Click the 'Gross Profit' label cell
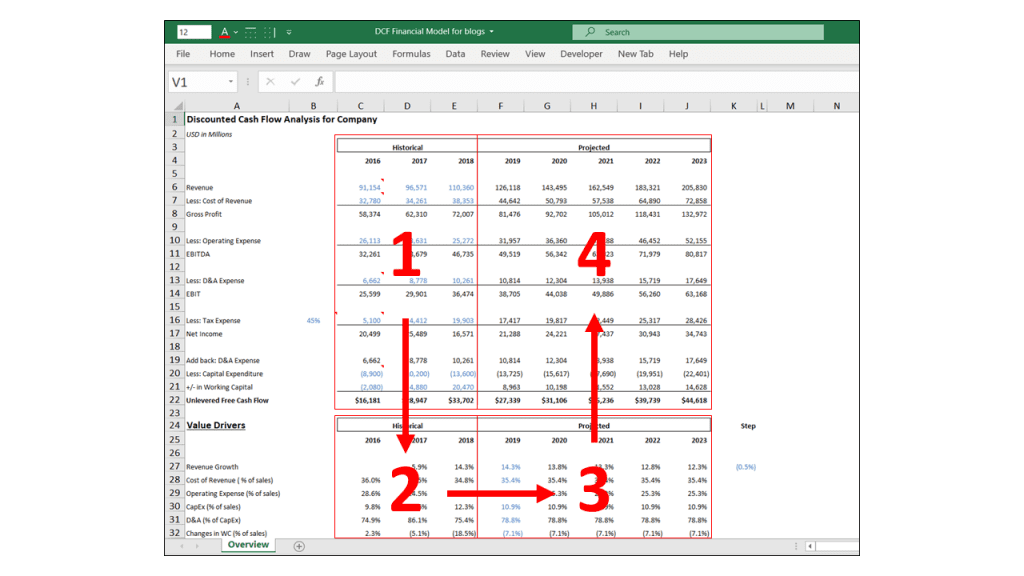The height and width of the screenshot is (576, 1024). pos(204,214)
